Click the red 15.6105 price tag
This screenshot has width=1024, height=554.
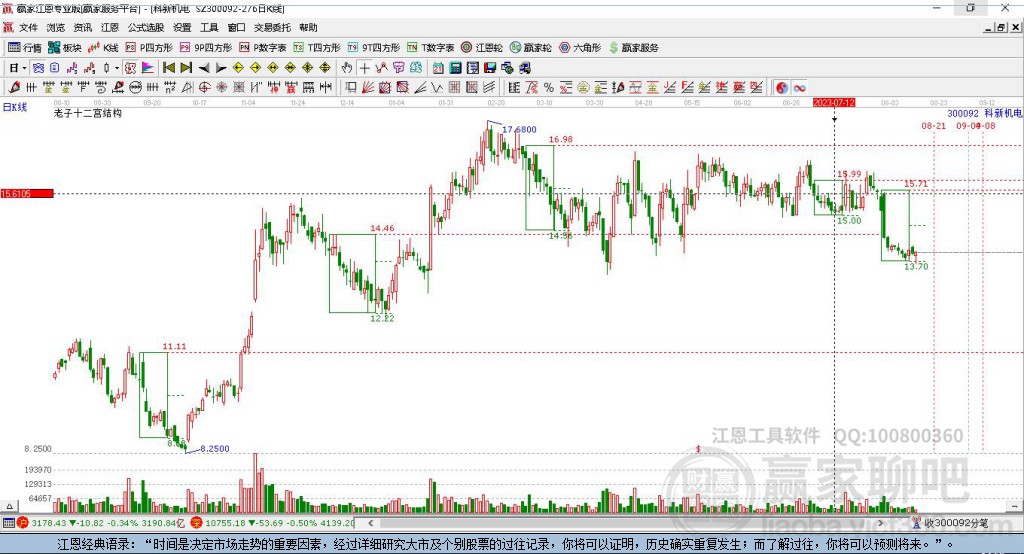(27, 193)
